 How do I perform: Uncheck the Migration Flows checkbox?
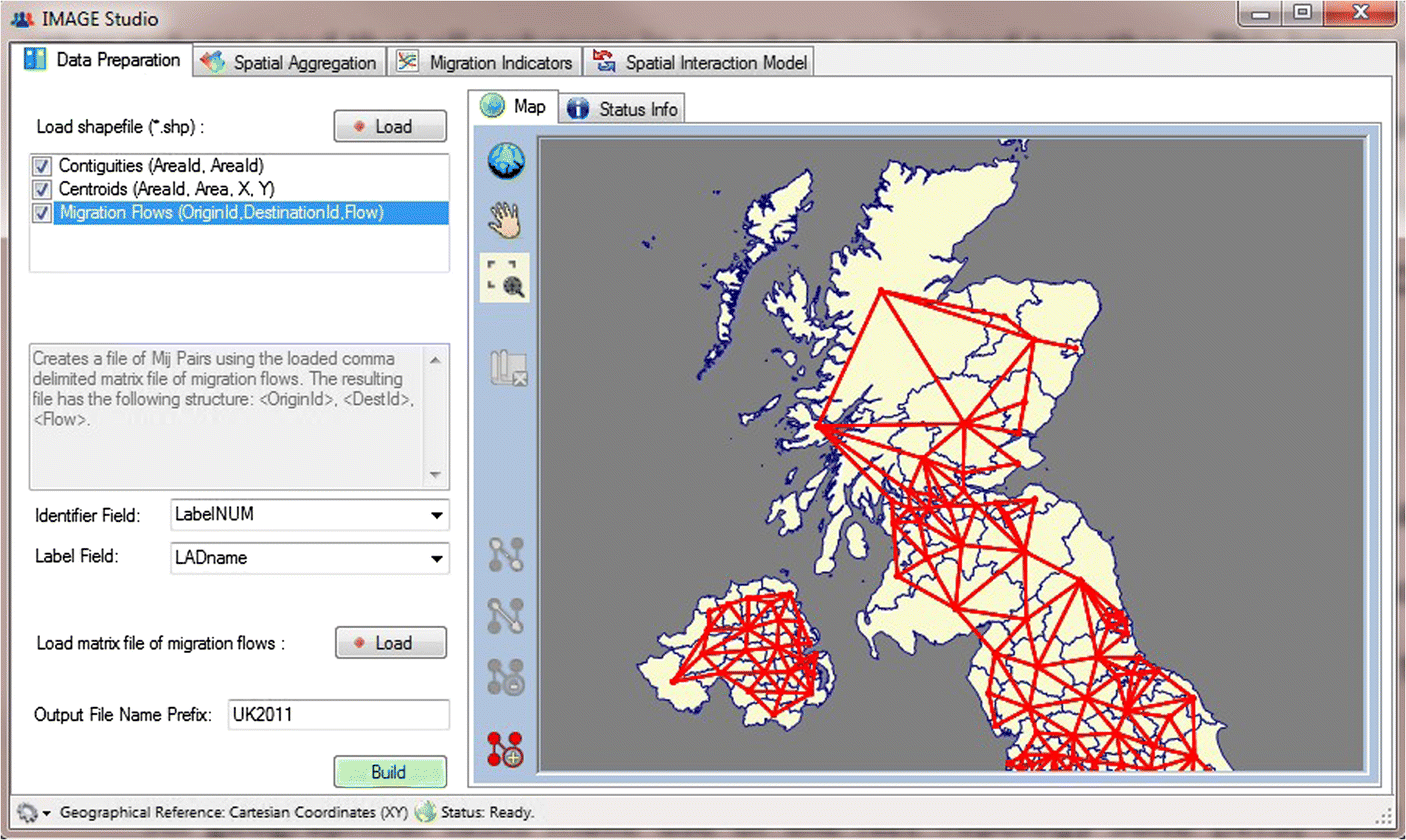pos(43,212)
